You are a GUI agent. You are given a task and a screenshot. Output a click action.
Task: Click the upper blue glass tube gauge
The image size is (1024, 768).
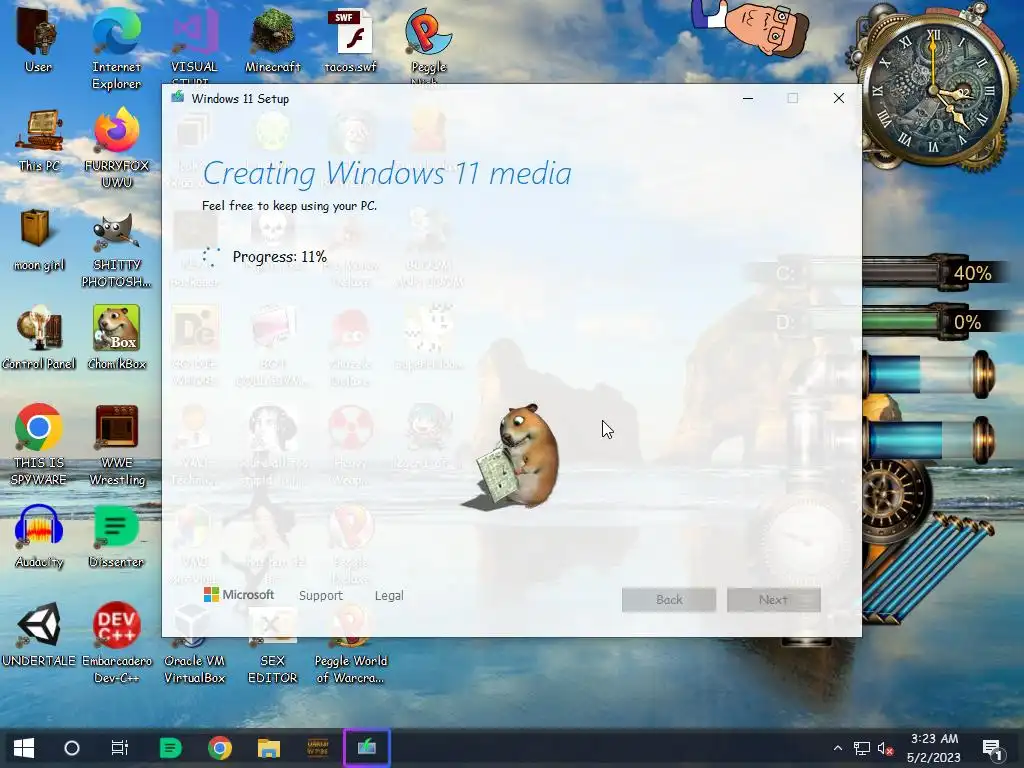[x=929, y=375]
